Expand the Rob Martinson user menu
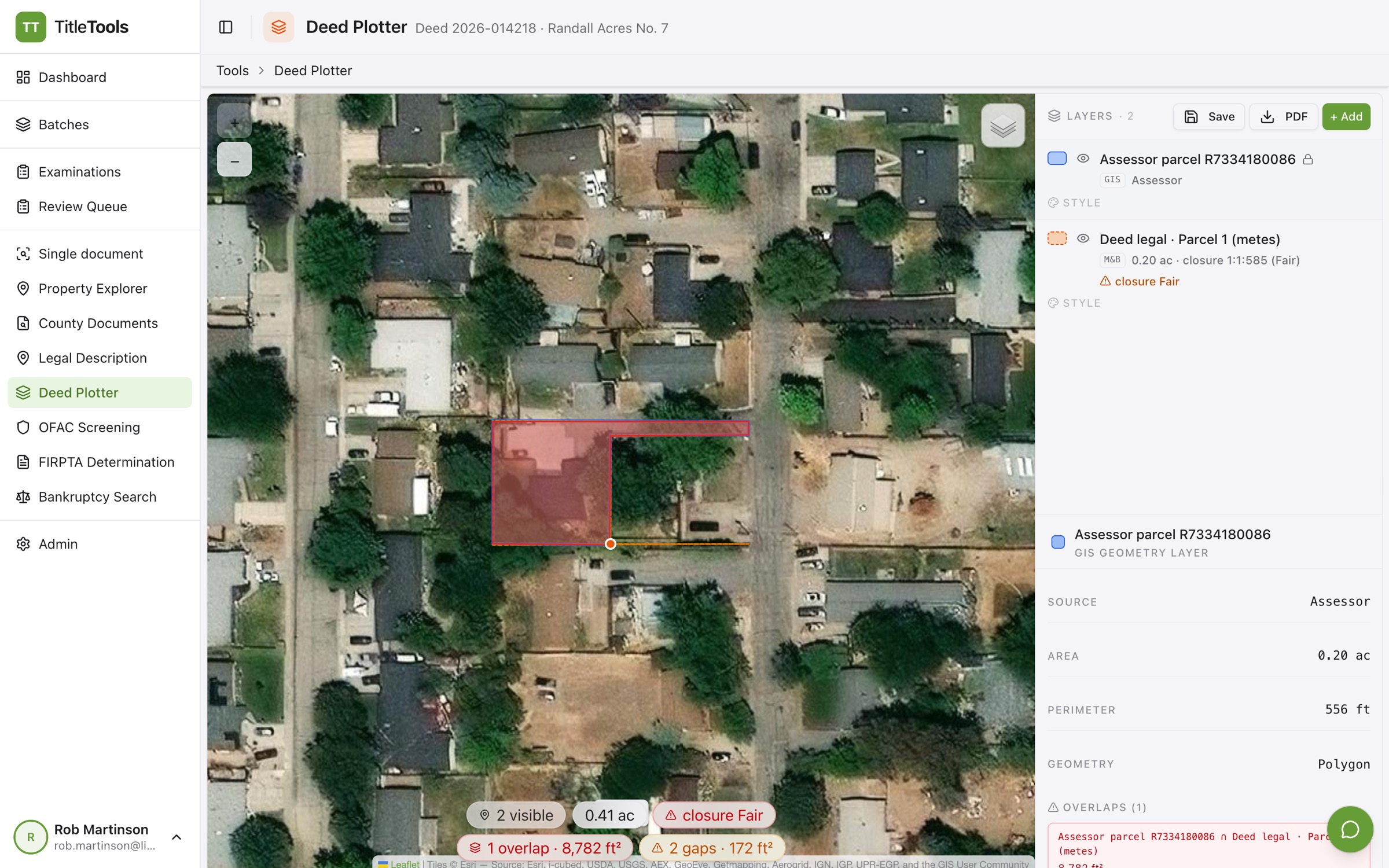 pyautogui.click(x=177, y=837)
